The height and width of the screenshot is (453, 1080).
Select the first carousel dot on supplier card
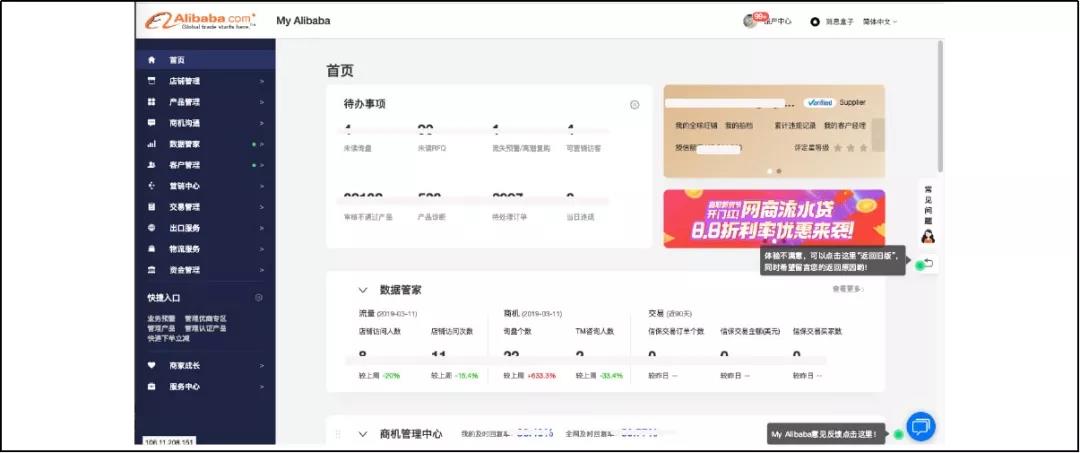point(770,171)
